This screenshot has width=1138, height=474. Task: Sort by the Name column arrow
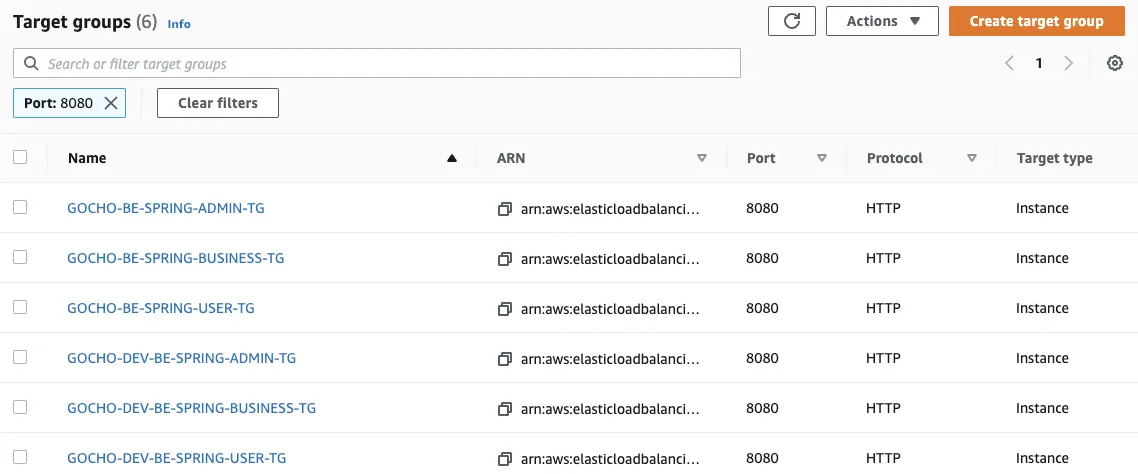452,158
